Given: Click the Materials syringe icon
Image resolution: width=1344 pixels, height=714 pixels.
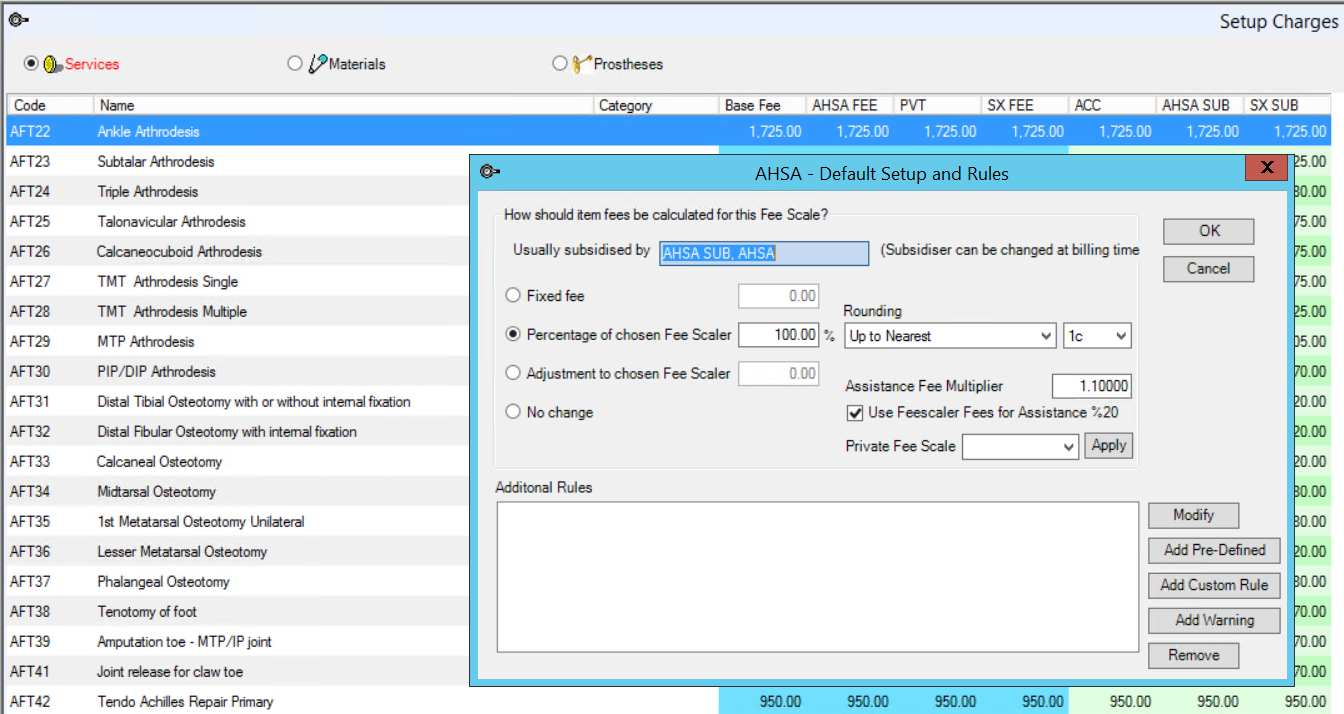Looking at the screenshot, I should coord(317,64).
